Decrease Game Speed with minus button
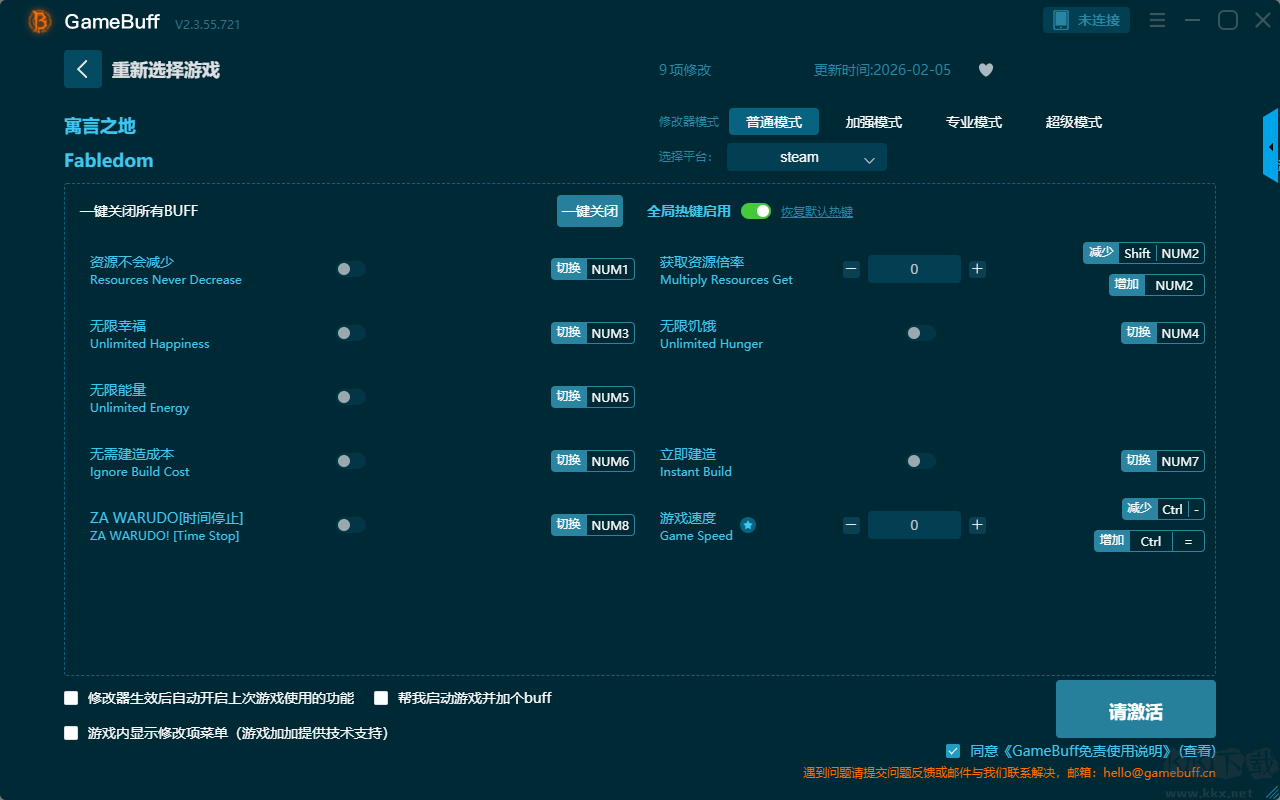The height and width of the screenshot is (800, 1280). [x=851, y=525]
